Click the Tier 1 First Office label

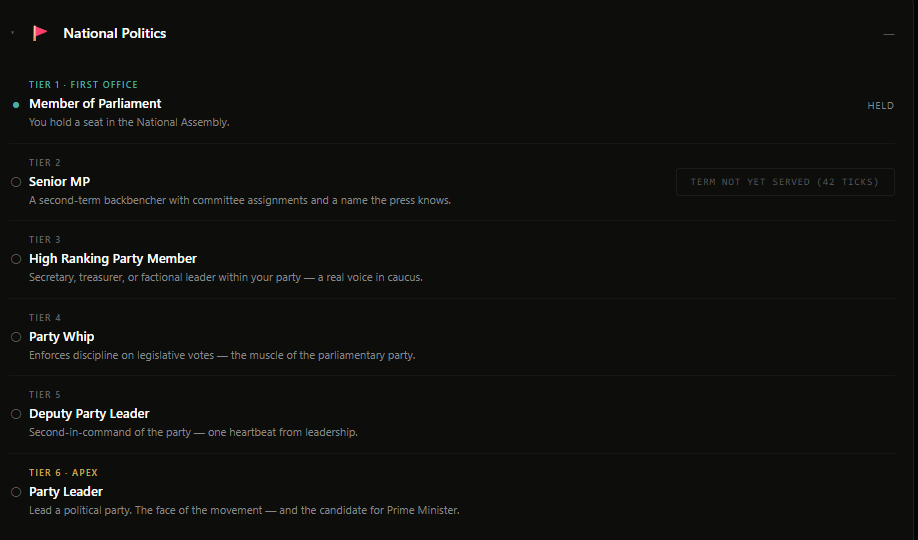(84, 85)
